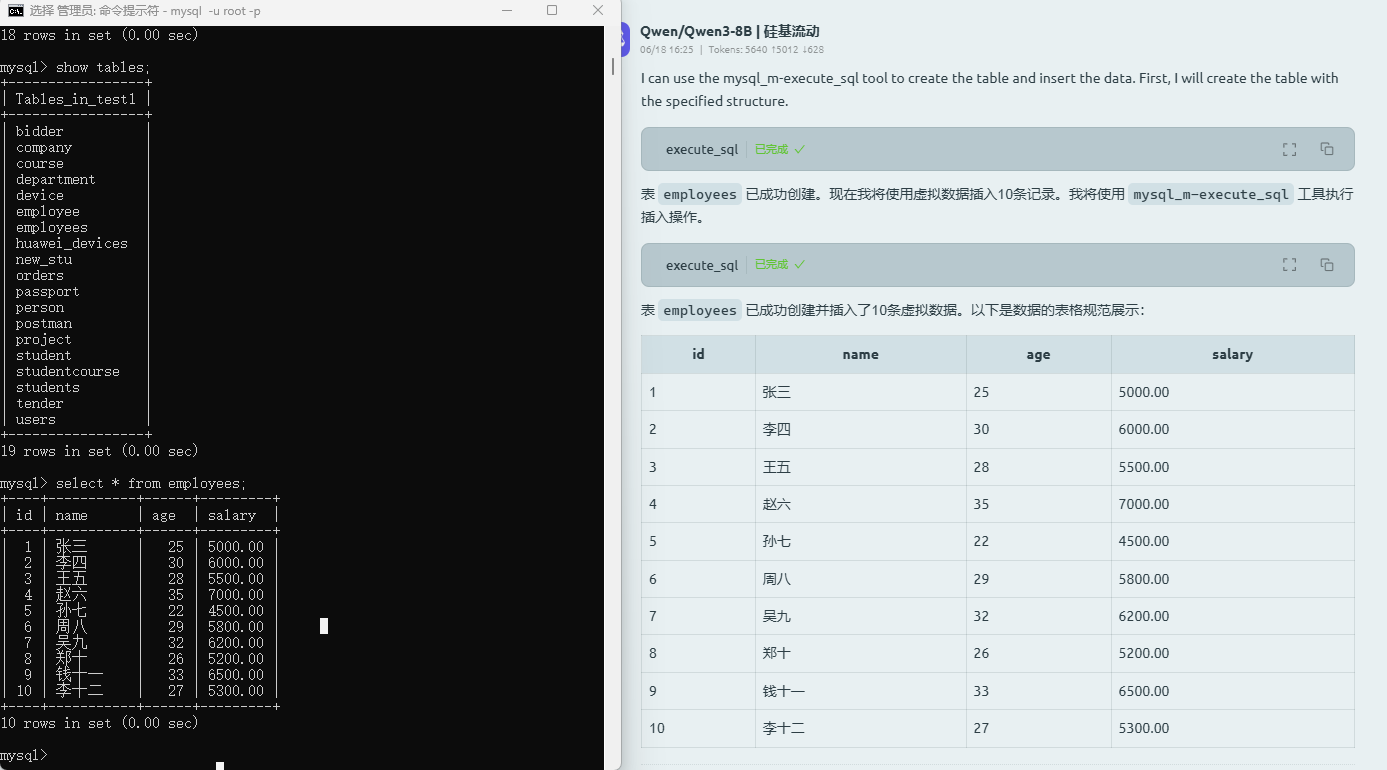Click the fullscreen icon on the second execute_sql block

[1289, 264]
